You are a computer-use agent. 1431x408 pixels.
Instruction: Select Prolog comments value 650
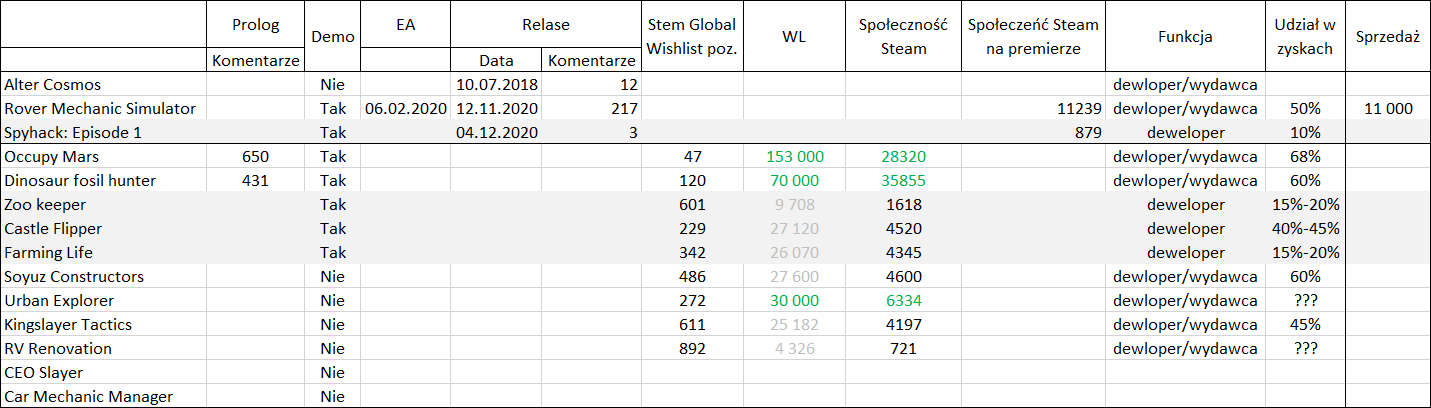(x=255, y=157)
